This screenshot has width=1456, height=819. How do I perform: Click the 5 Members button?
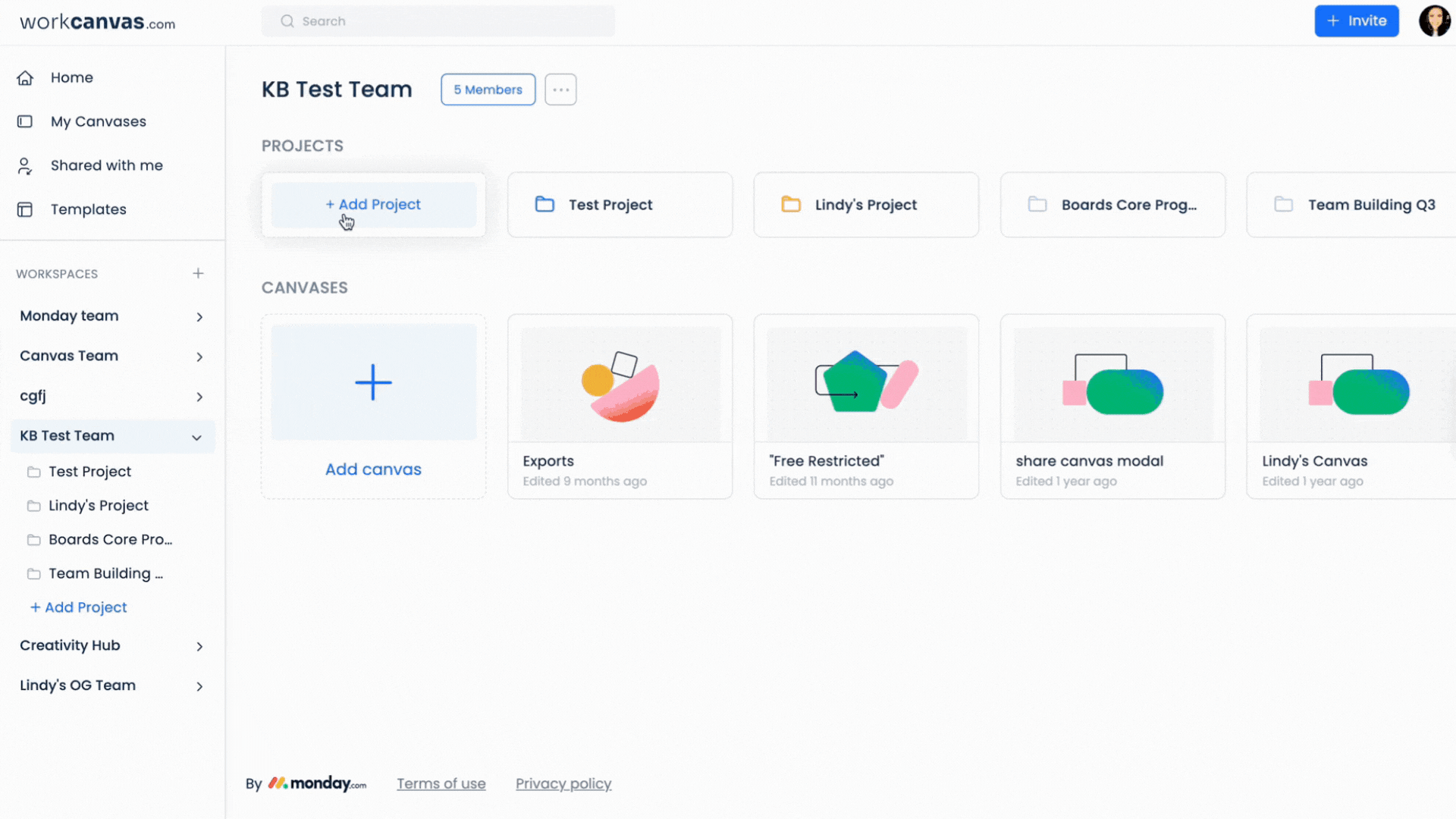(x=488, y=89)
